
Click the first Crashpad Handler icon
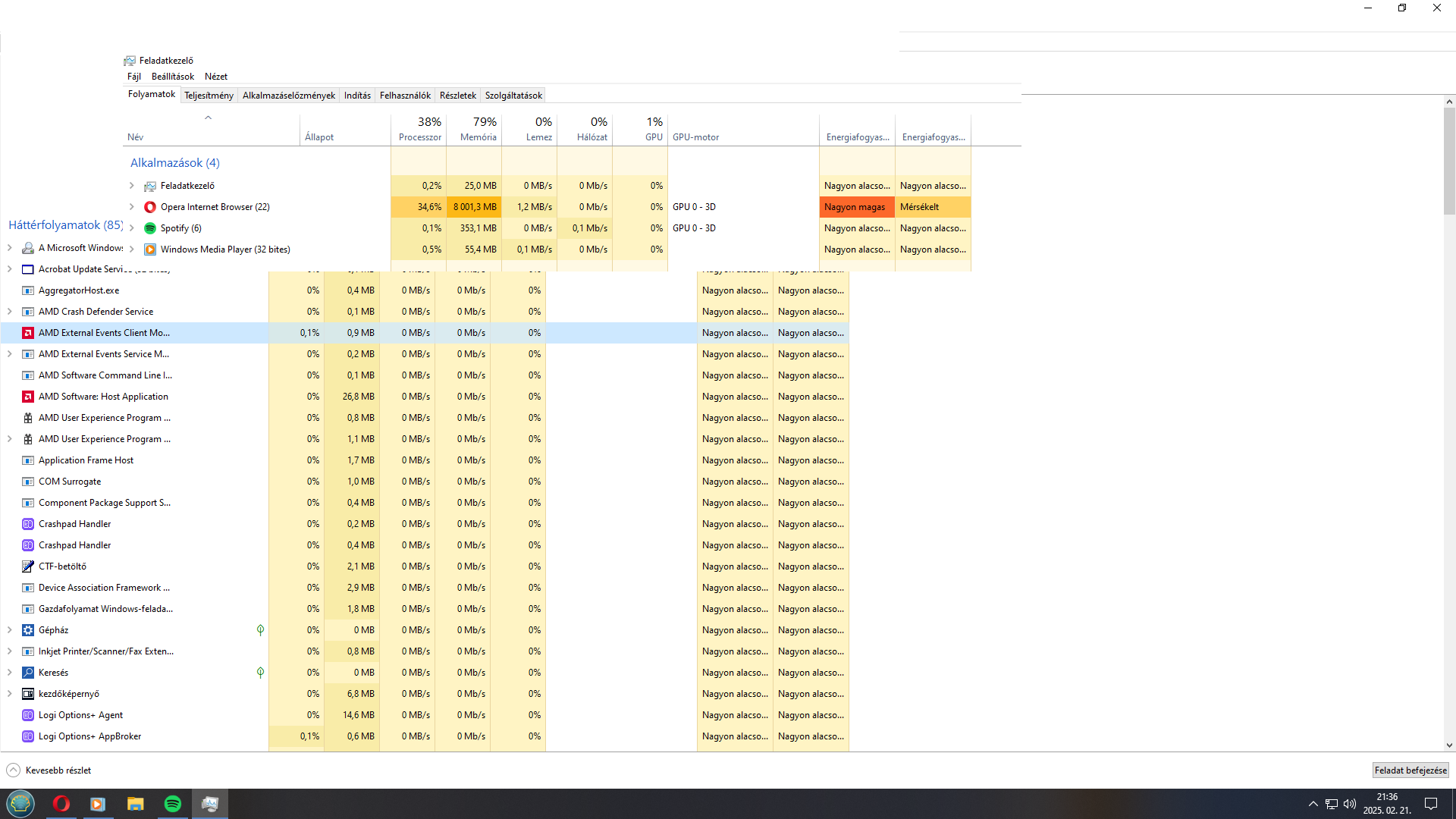(28, 524)
